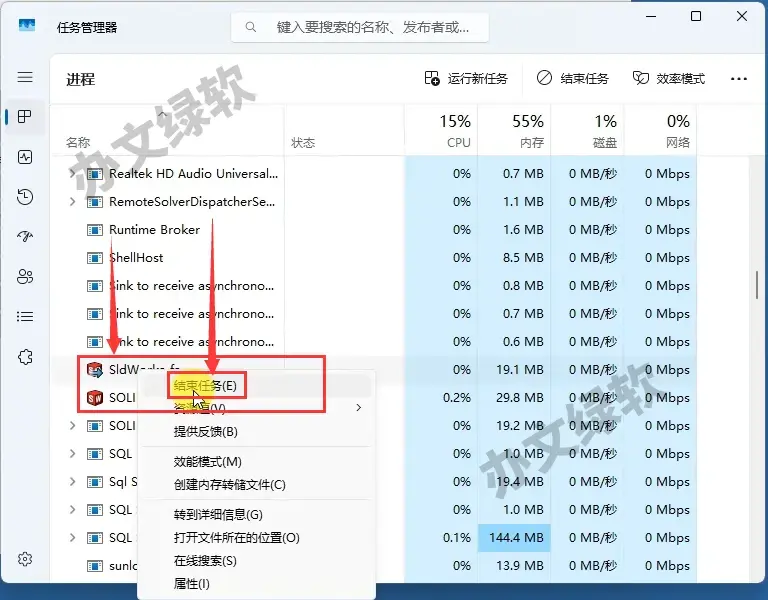The width and height of the screenshot is (768, 600).
Task: Choose 创建内存转储文件(C) menu entry
Action: point(255,485)
